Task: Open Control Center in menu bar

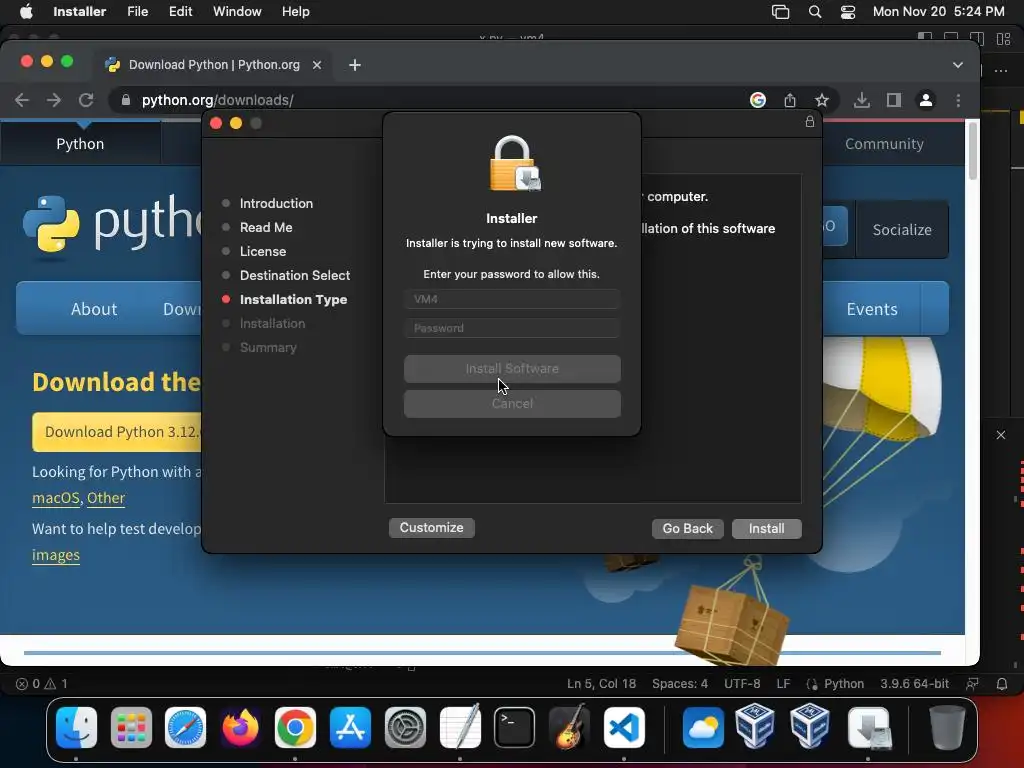Action: point(848,12)
